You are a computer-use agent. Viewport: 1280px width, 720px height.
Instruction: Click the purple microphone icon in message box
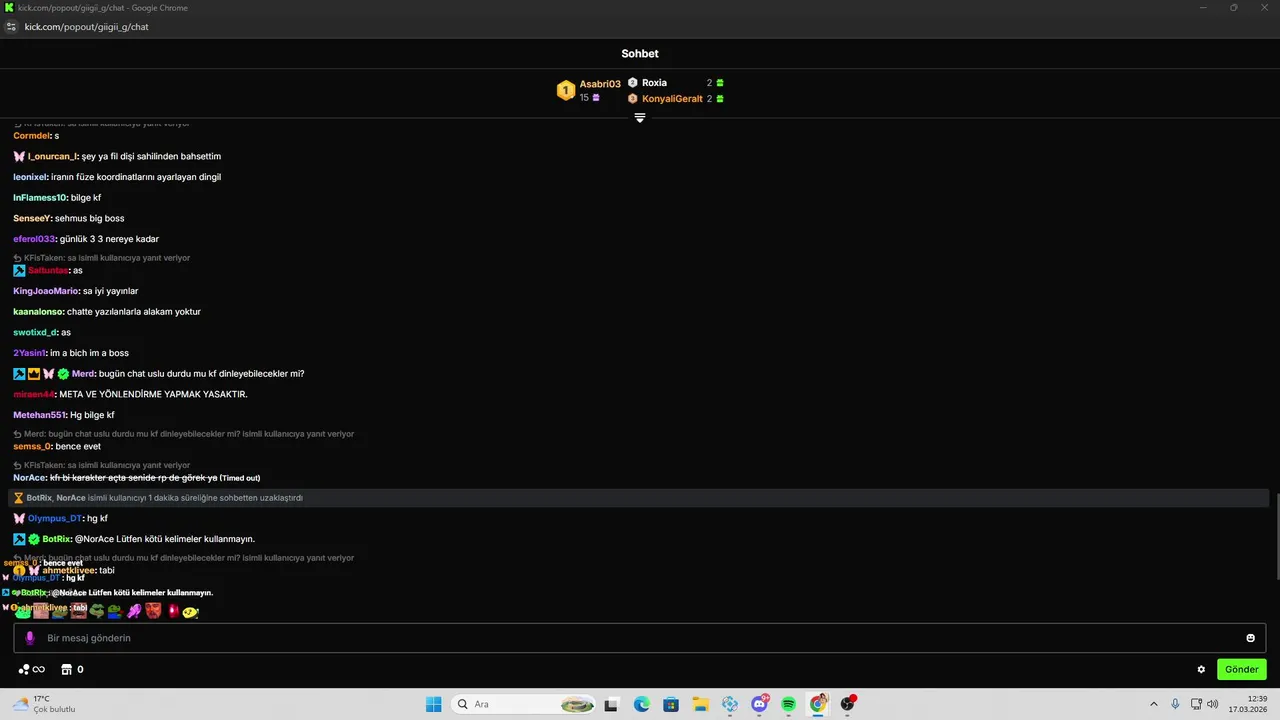(x=30, y=638)
